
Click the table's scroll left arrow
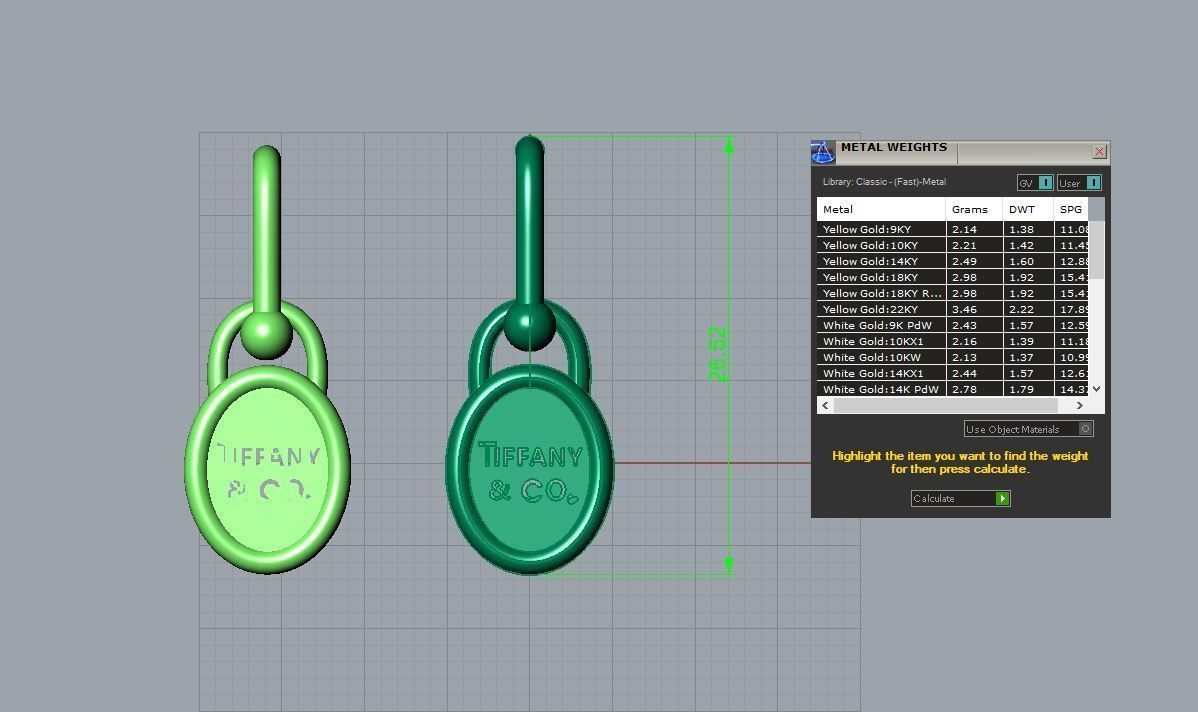pyautogui.click(x=824, y=406)
